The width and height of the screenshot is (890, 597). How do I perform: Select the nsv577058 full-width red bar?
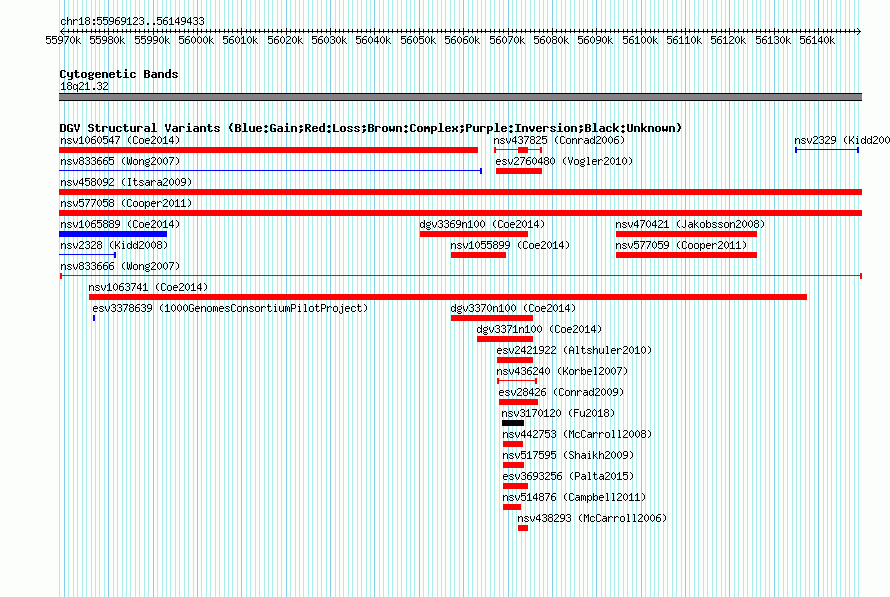(x=460, y=213)
